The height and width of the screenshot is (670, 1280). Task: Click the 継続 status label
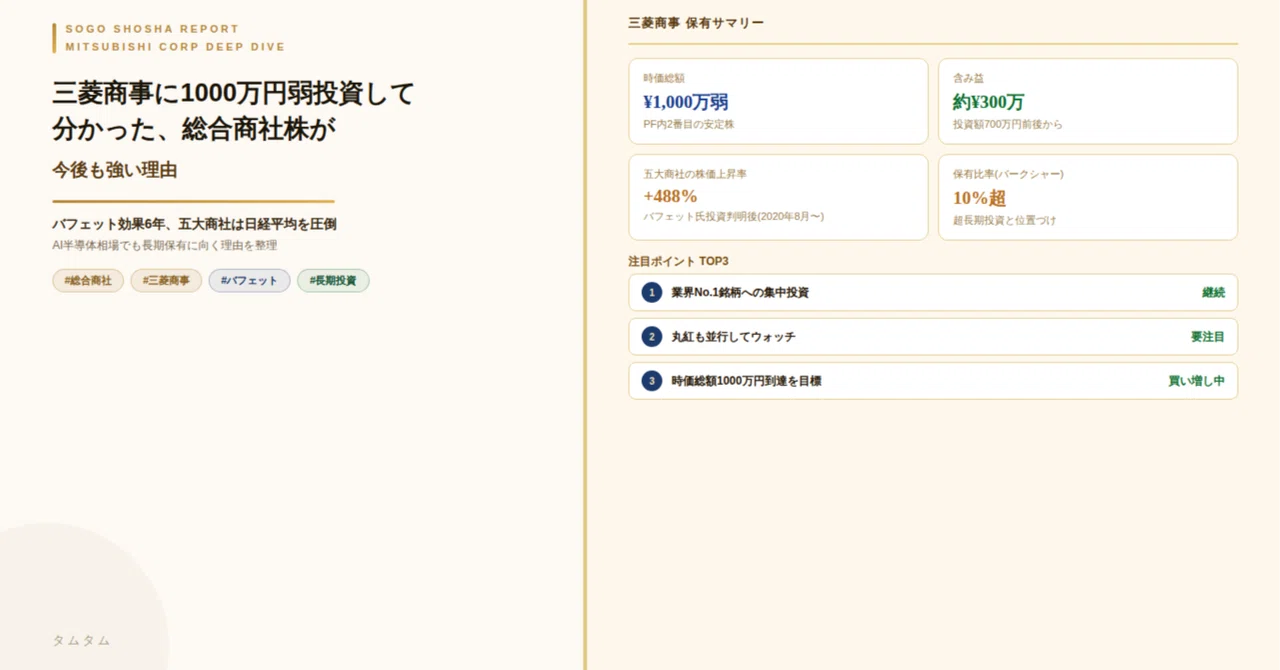1213,293
